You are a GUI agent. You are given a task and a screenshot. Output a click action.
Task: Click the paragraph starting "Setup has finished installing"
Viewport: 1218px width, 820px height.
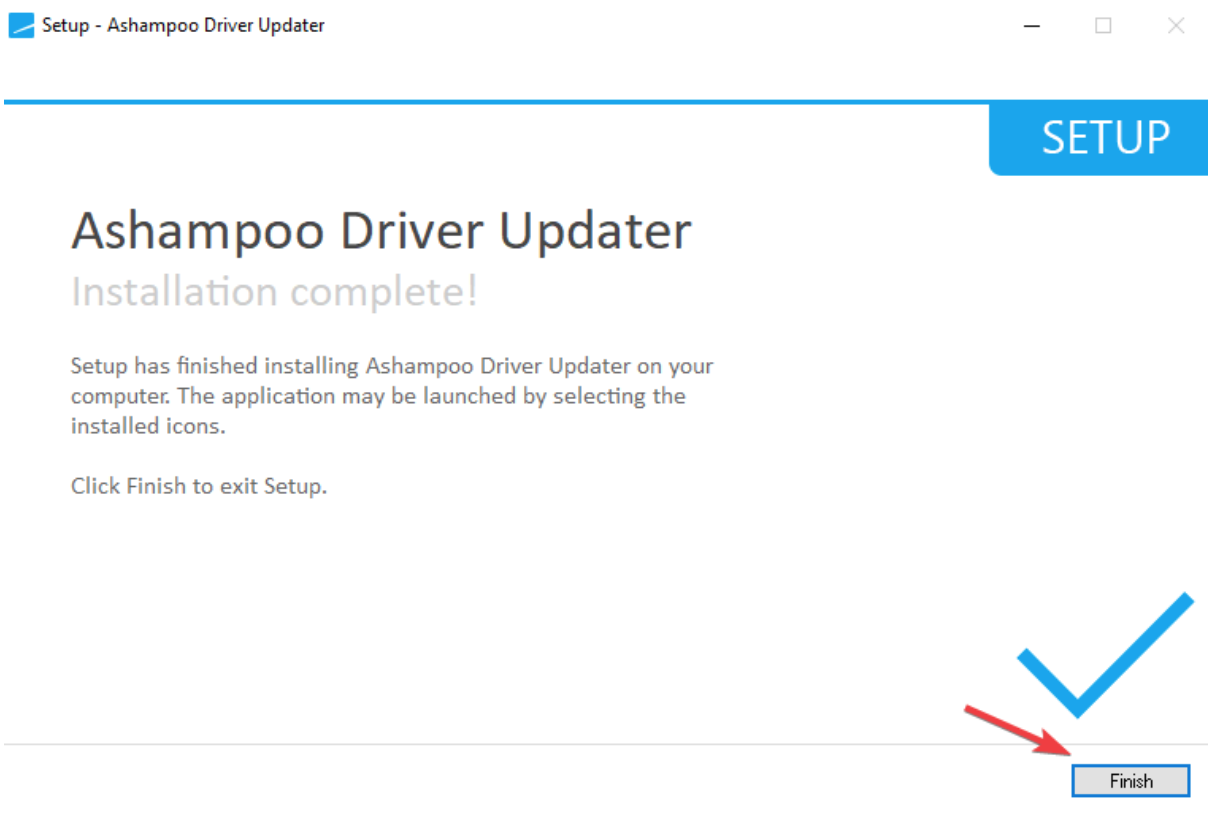coord(392,396)
